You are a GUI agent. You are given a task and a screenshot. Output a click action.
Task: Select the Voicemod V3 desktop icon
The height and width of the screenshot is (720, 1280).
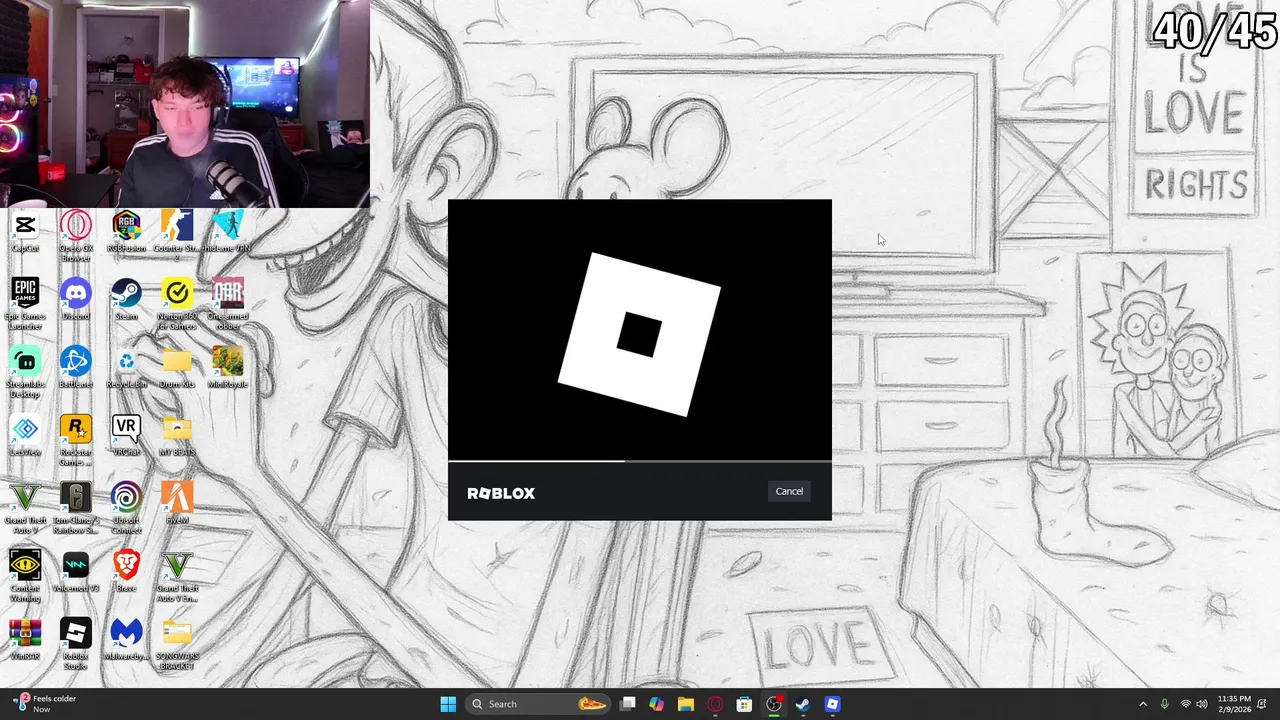click(x=76, y=573)
